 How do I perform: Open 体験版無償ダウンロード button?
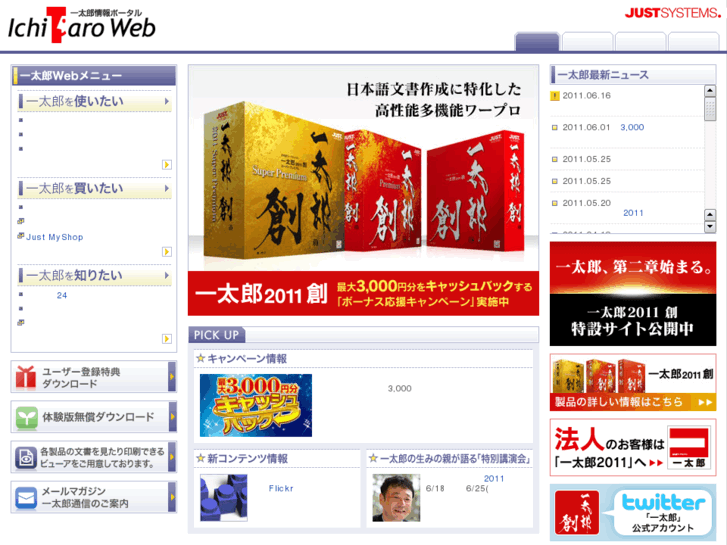pos(94,417)
